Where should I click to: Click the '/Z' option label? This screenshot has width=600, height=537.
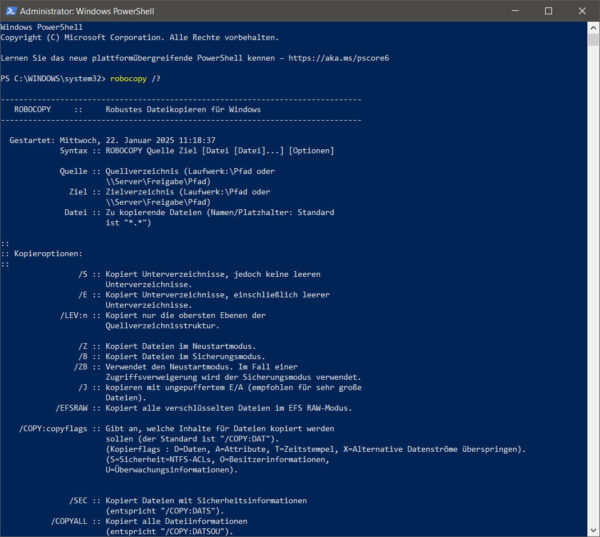tap(83, 346)
